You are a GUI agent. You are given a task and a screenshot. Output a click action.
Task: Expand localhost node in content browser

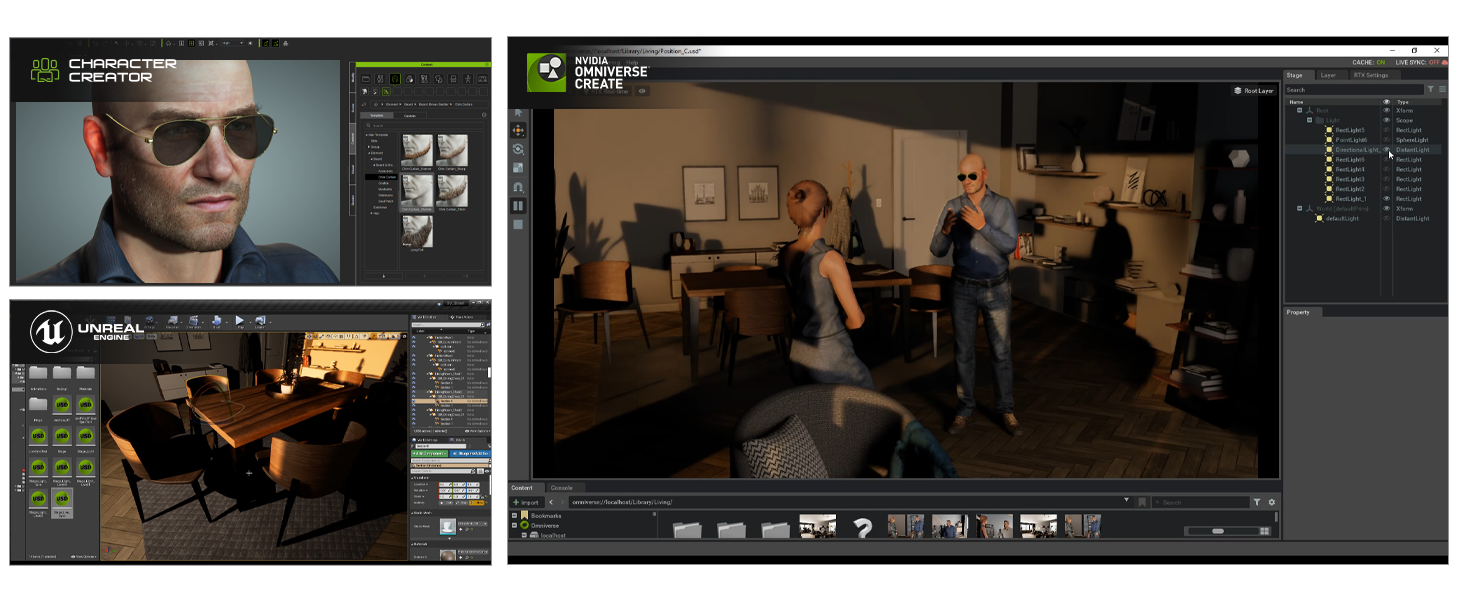(524, 535)
